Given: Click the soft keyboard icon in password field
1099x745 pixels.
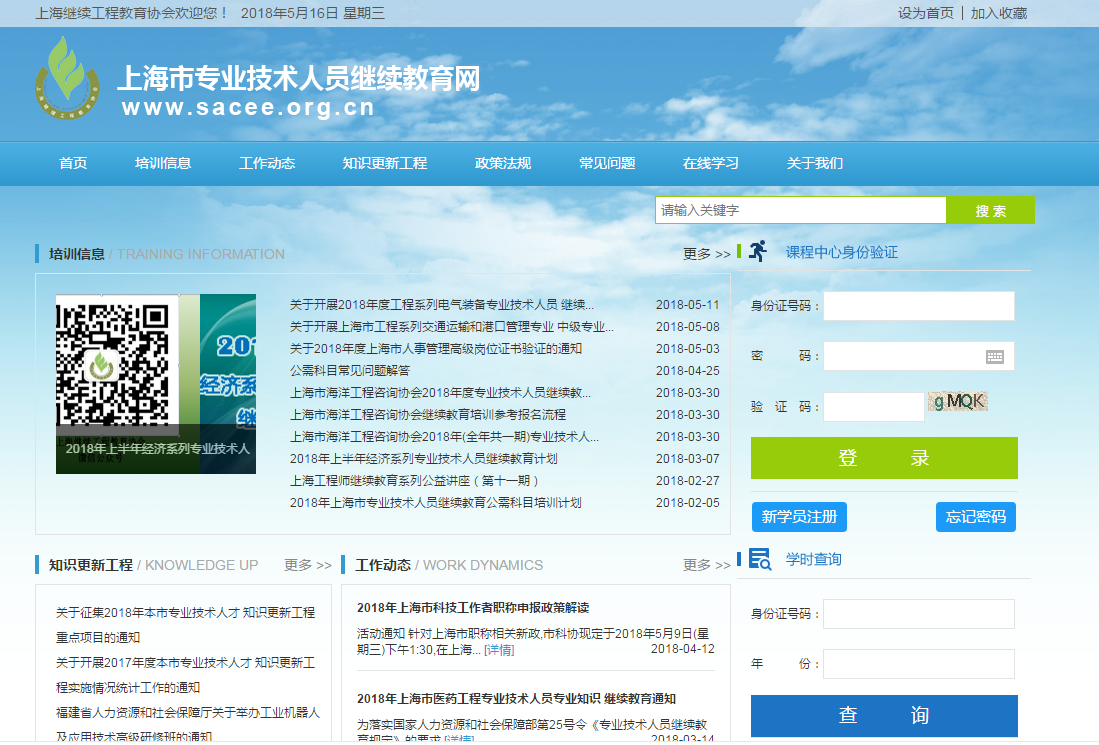Looking at the screenshot, I should 994,357.
